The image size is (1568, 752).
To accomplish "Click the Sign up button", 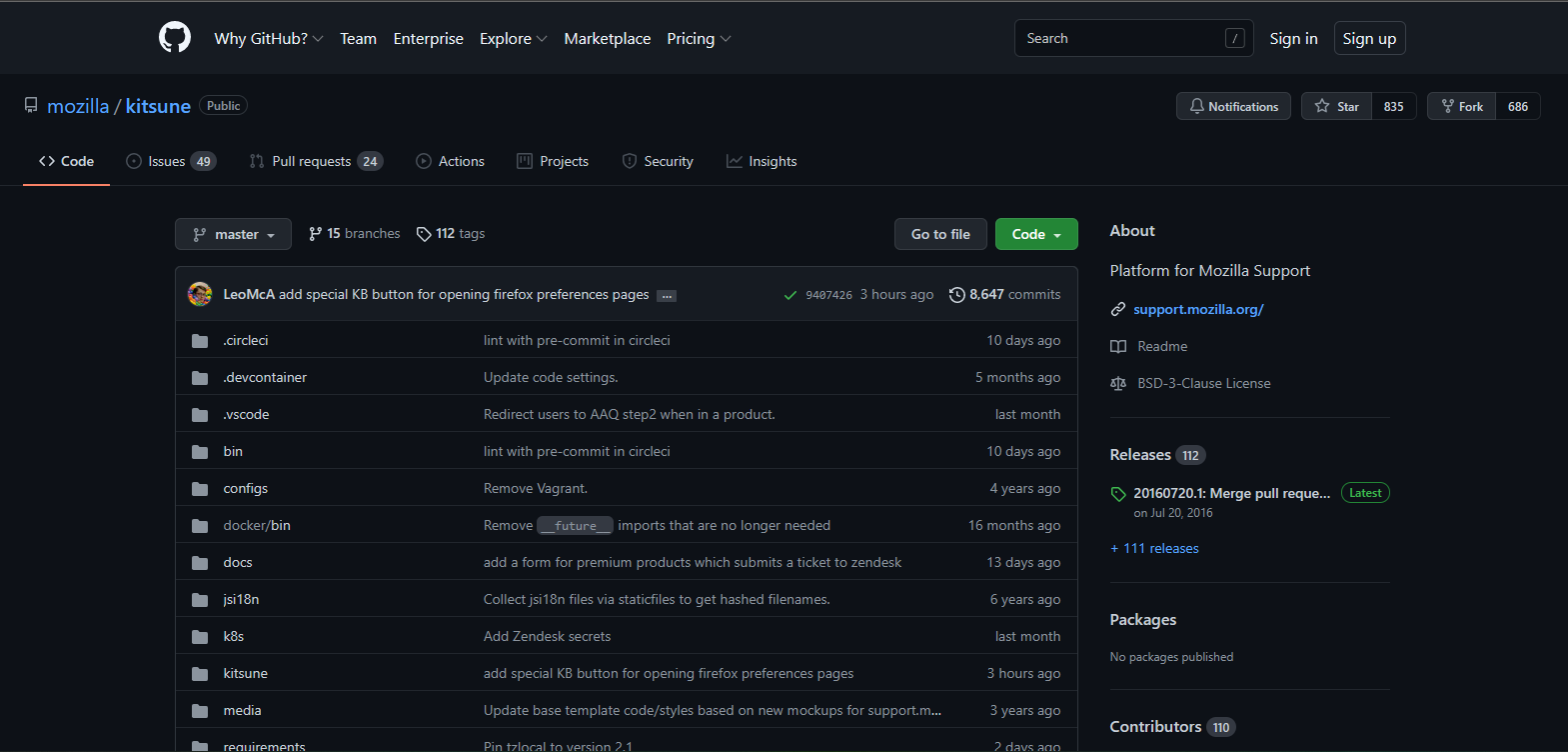I will [x=1369, y=38].
